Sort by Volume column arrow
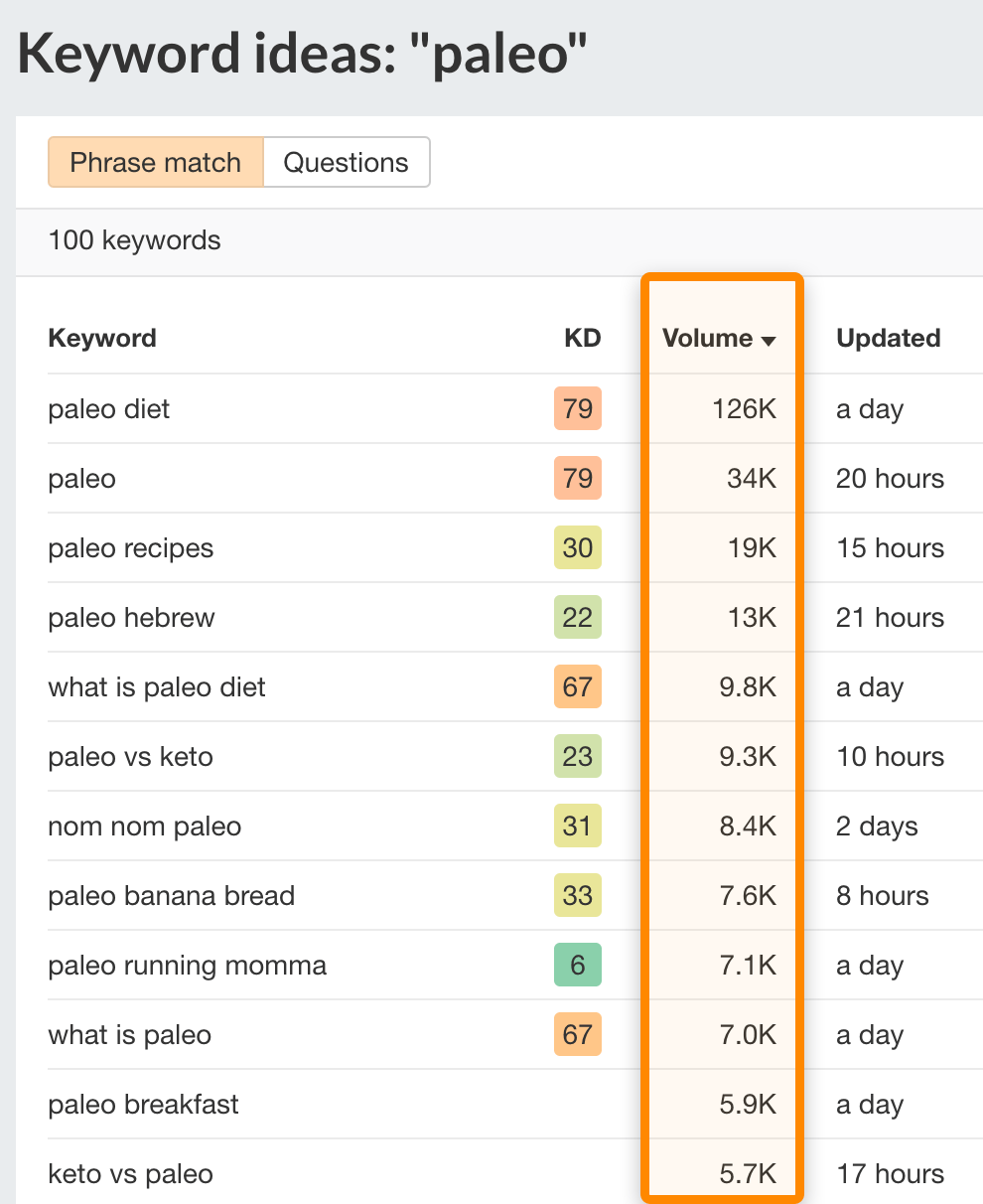 click(768, 341)
